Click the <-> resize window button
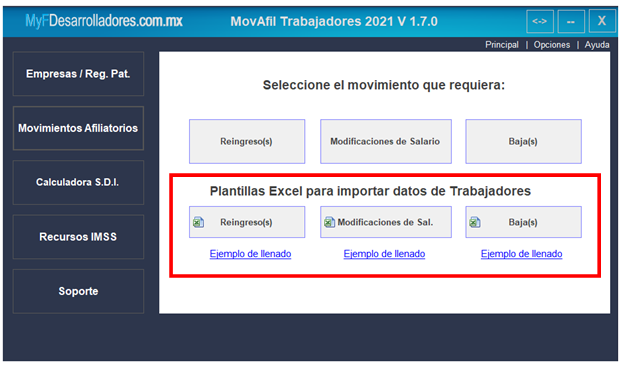This screenshot has height=365, width=620. pos(540,21)
